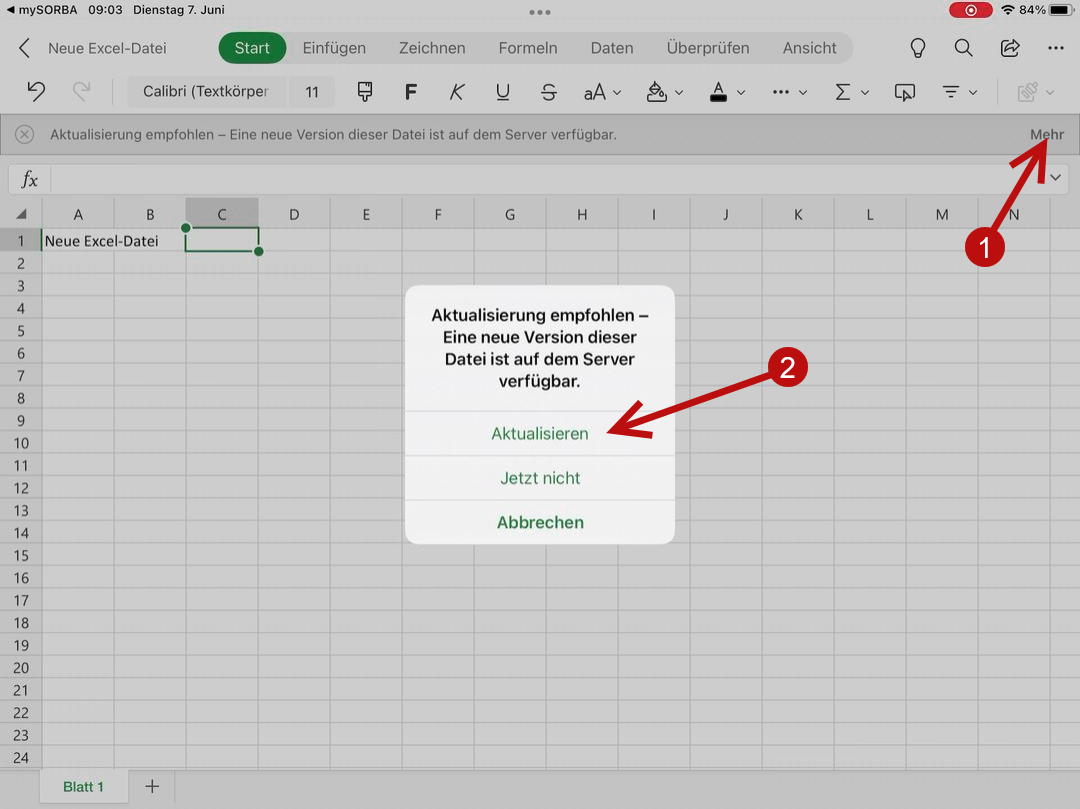Viewport: 1080px width, 809px height.
Task: Add a new sheet with plus button
Action: [x=152, y=787]
